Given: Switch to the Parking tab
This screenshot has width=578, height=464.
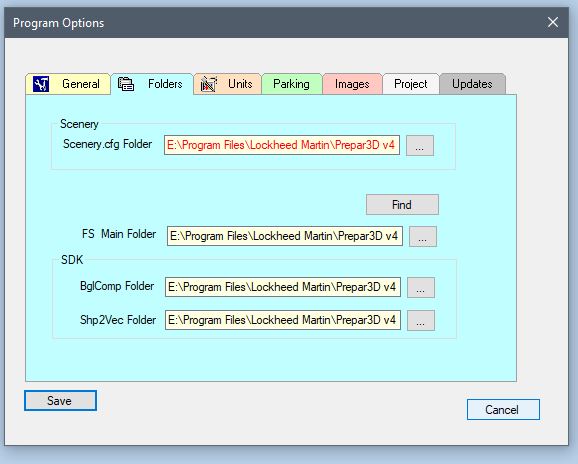Looking at the screenshot, I should point(292,84).
